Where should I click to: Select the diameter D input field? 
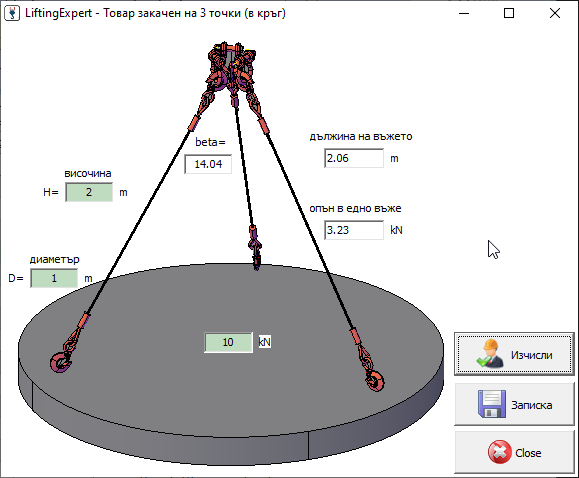pyautogui.click(x=54, y=278)
